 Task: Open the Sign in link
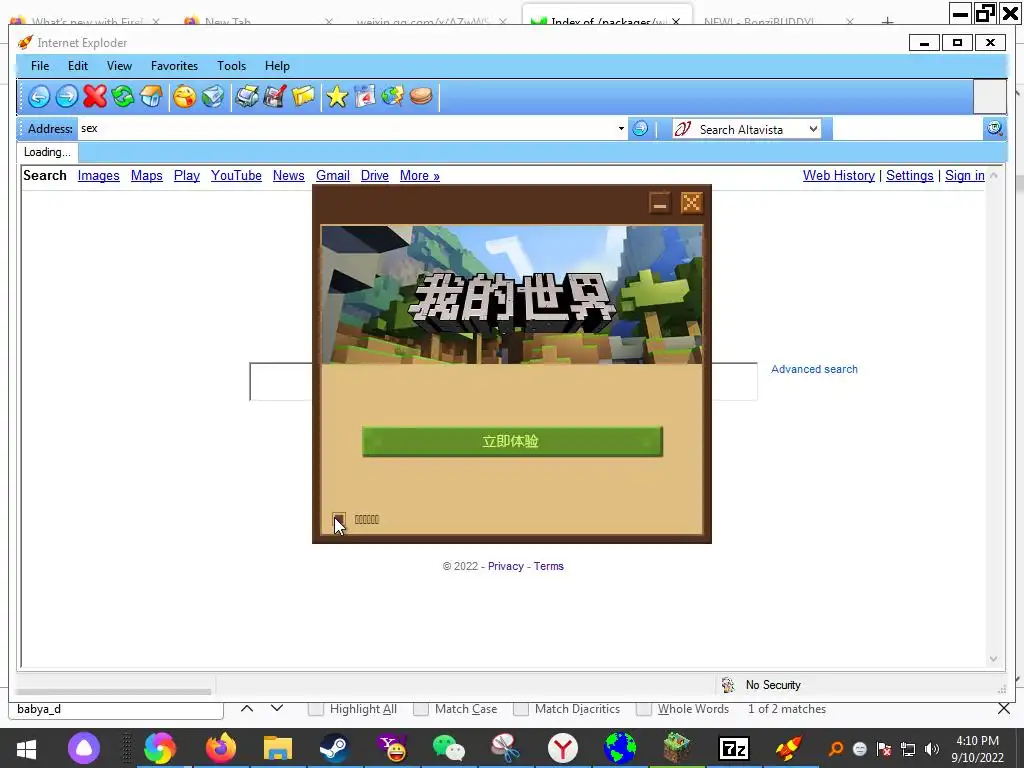click(x=965, y=176)
